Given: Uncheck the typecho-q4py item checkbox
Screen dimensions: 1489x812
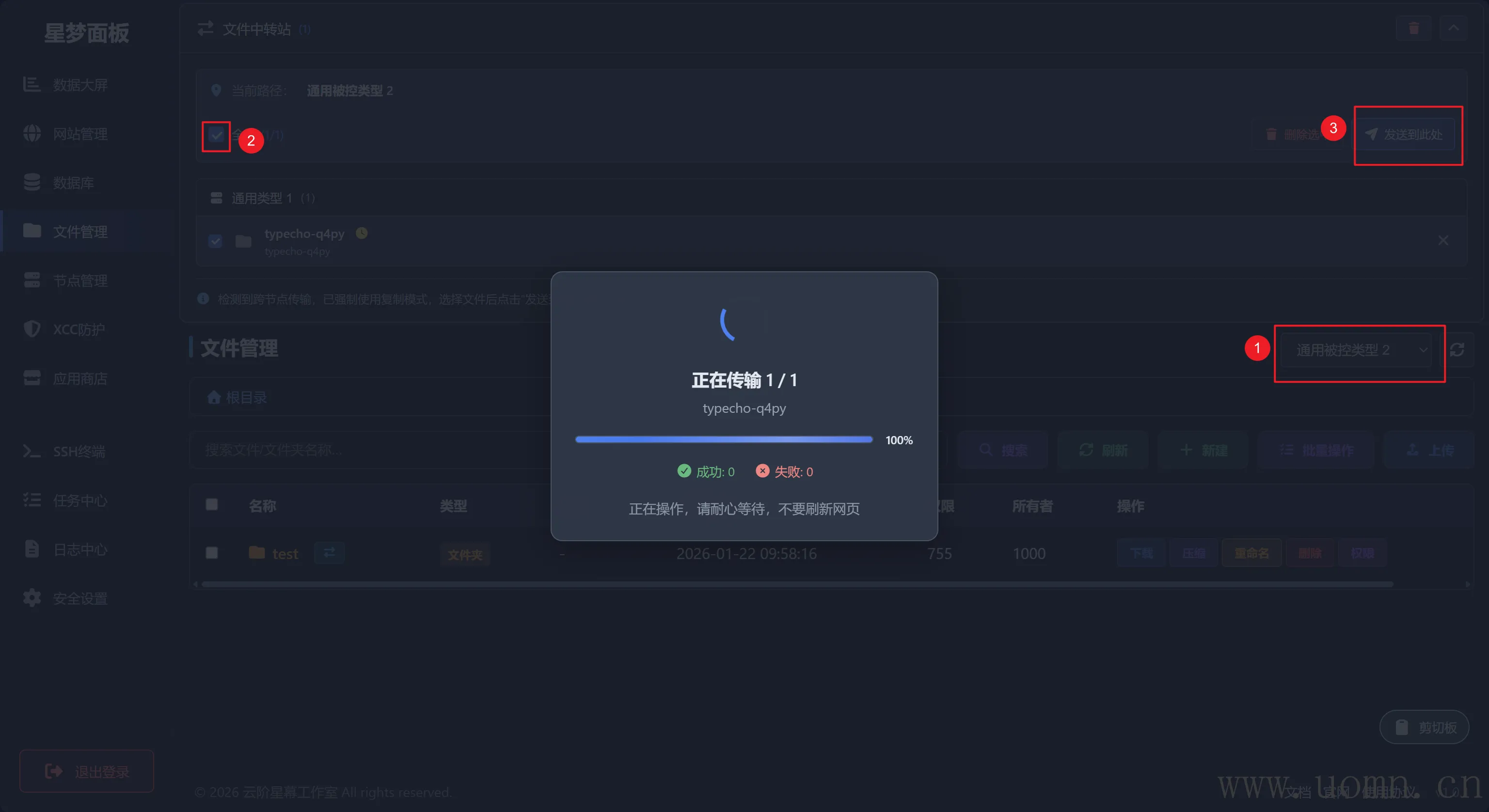Looking at the screenshot, I should 215,241.
